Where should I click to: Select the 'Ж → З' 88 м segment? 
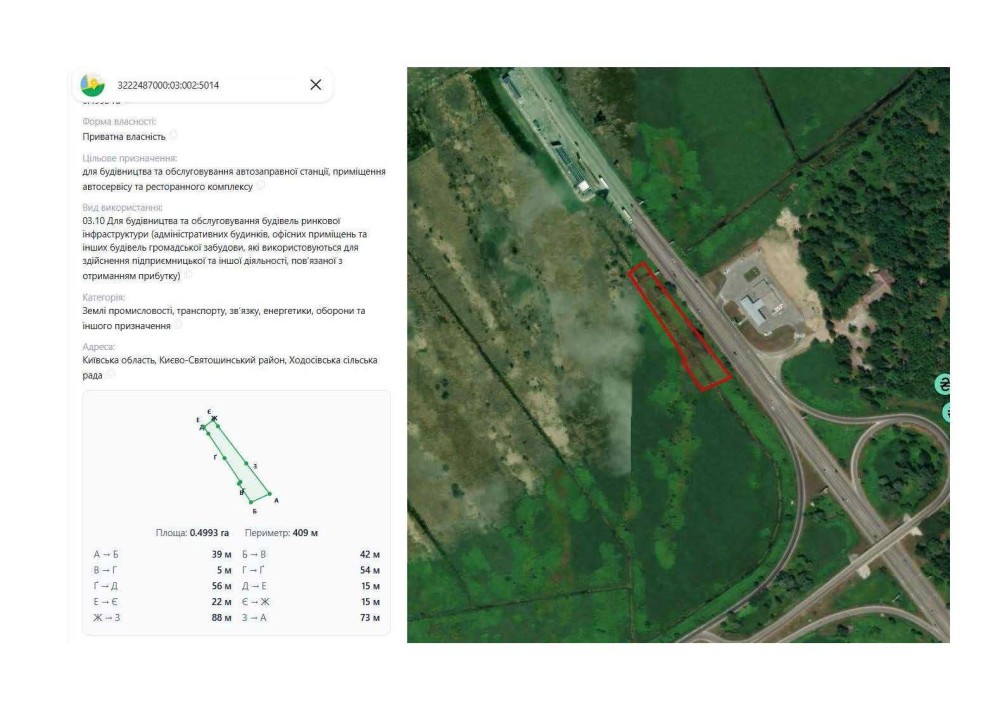[x=162, y=618]
